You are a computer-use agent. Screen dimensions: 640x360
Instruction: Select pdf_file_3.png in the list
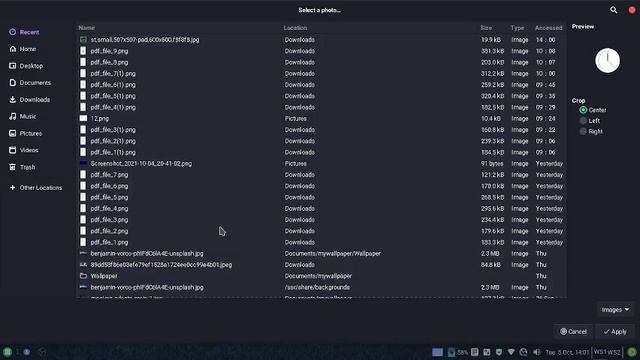click(x=321, y=220)
